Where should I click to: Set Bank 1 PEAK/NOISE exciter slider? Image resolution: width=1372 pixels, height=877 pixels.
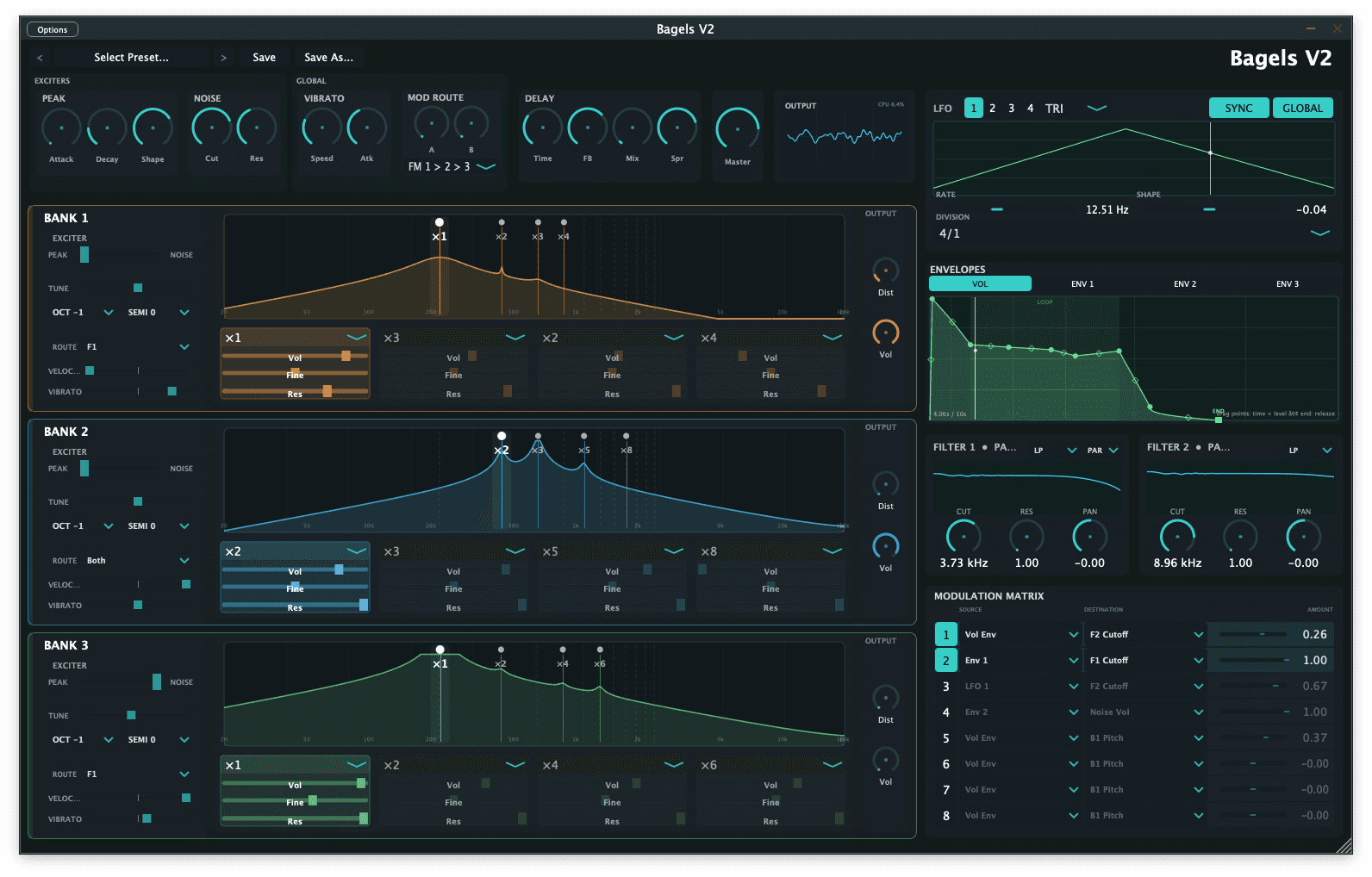point(120,255)
